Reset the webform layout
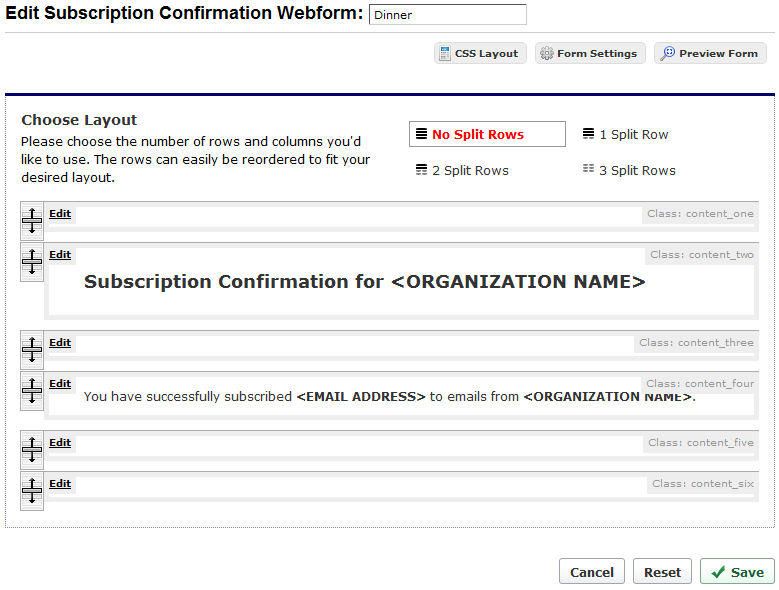779x590 pixels. tap(662, 572)
